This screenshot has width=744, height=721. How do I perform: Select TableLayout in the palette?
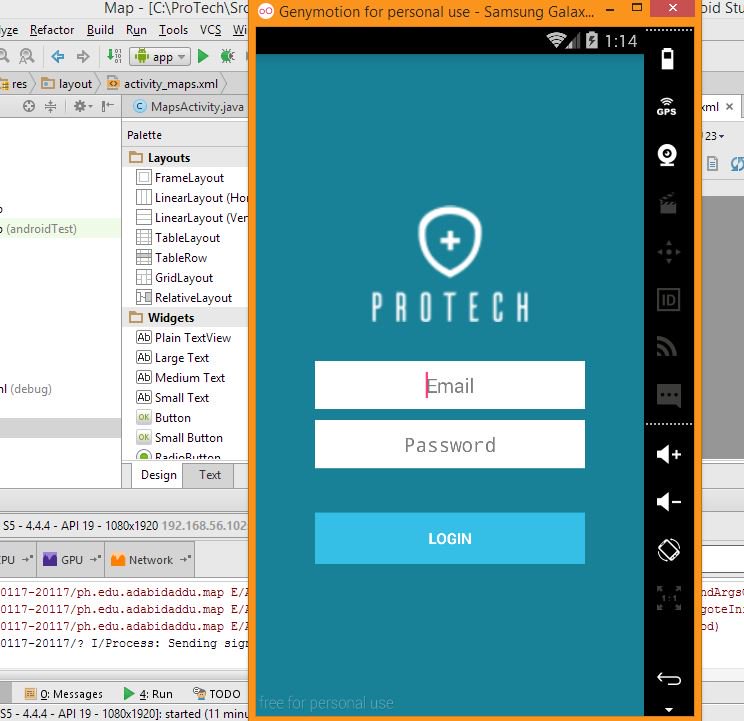click(187, 238)
